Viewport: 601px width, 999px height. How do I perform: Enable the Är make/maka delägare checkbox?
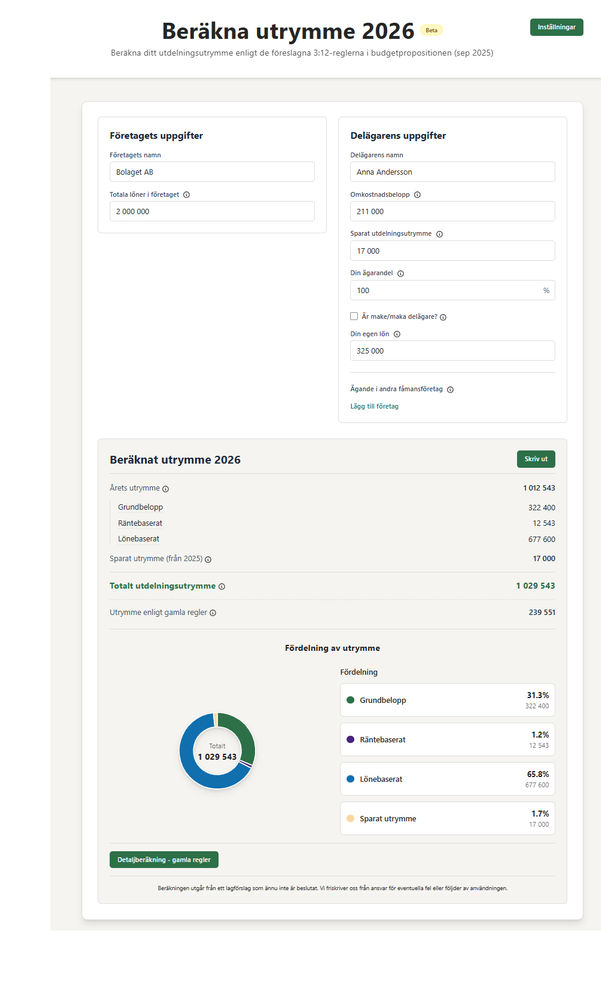click(354, 316)
